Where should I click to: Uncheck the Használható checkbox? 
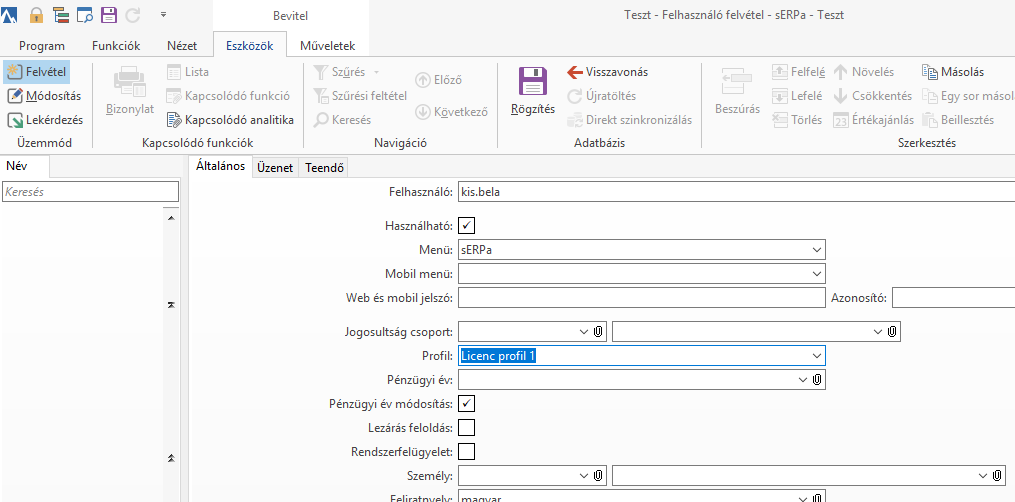pos(467,226)
